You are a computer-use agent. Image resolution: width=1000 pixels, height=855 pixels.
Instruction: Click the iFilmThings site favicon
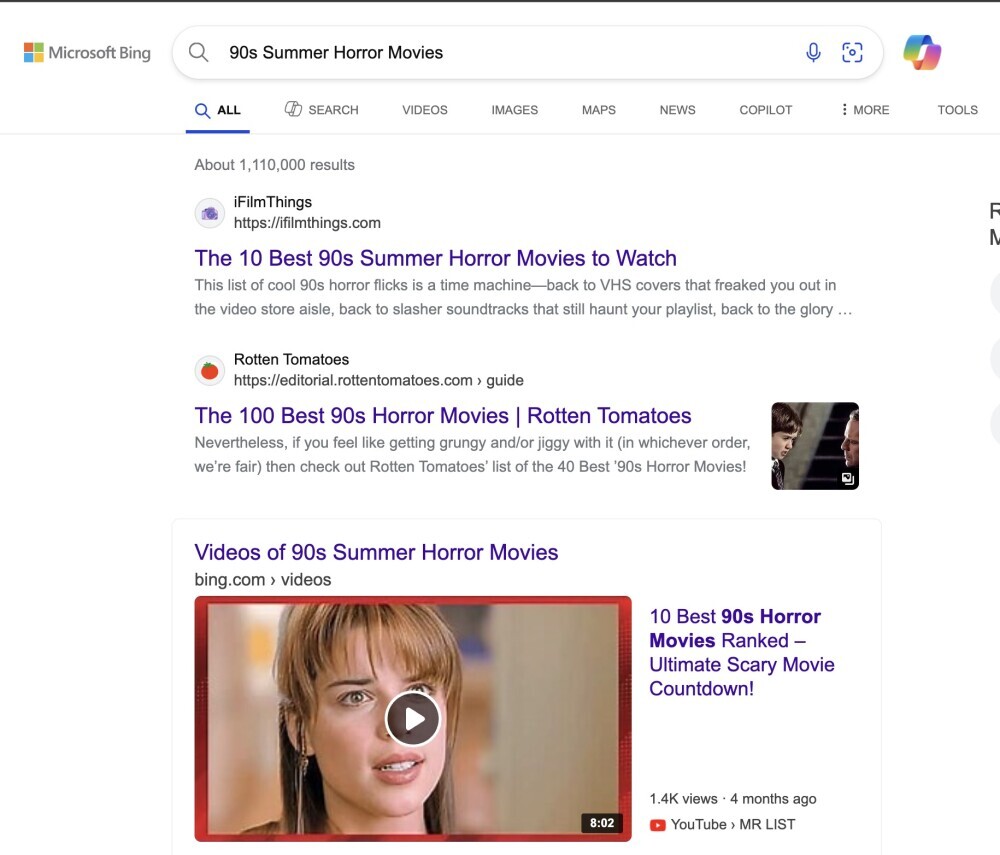click(x=209, y=212)
